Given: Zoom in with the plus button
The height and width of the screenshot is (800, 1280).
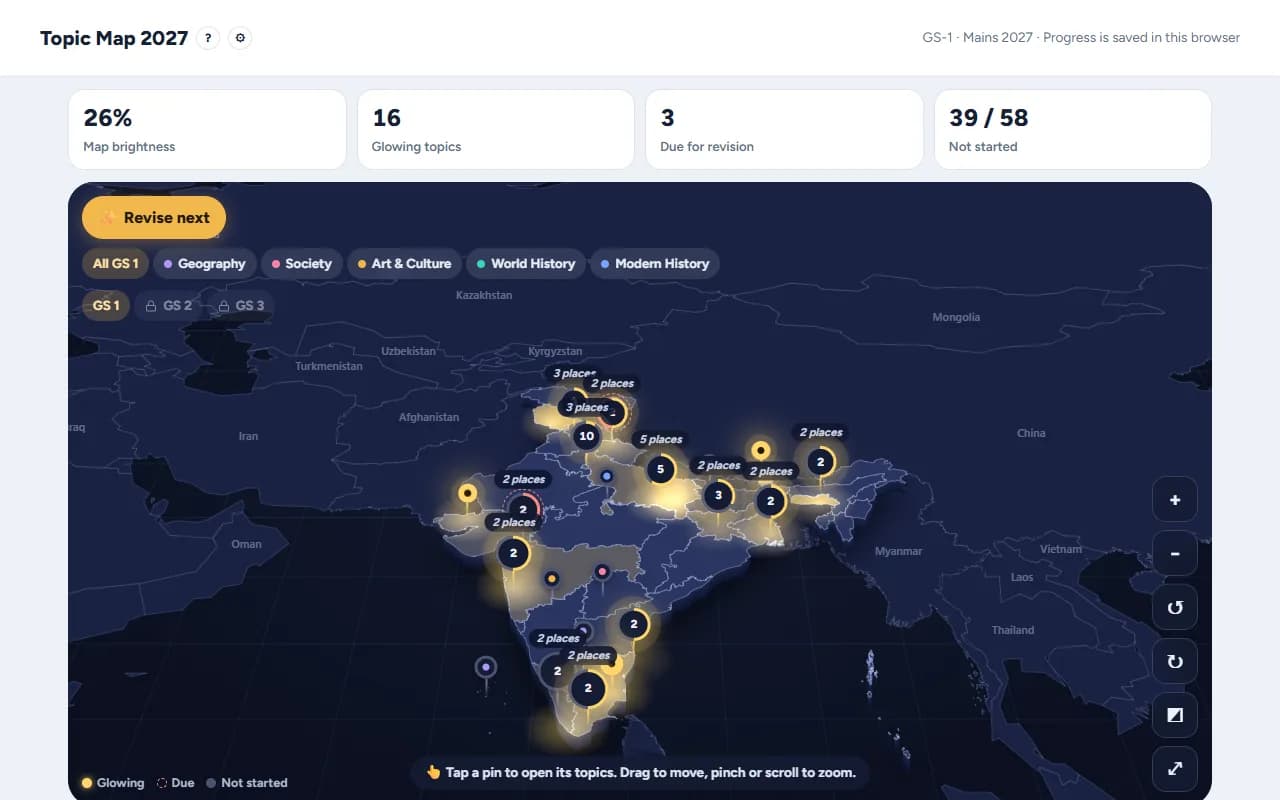Looking at the screenshot, I should point(1175,500).
